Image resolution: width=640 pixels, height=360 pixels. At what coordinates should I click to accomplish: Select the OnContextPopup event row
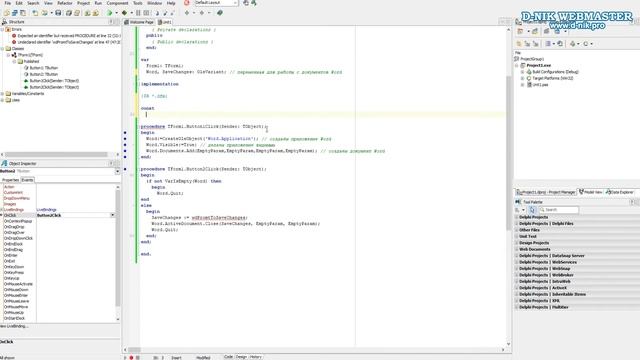(x=59, y=221)
